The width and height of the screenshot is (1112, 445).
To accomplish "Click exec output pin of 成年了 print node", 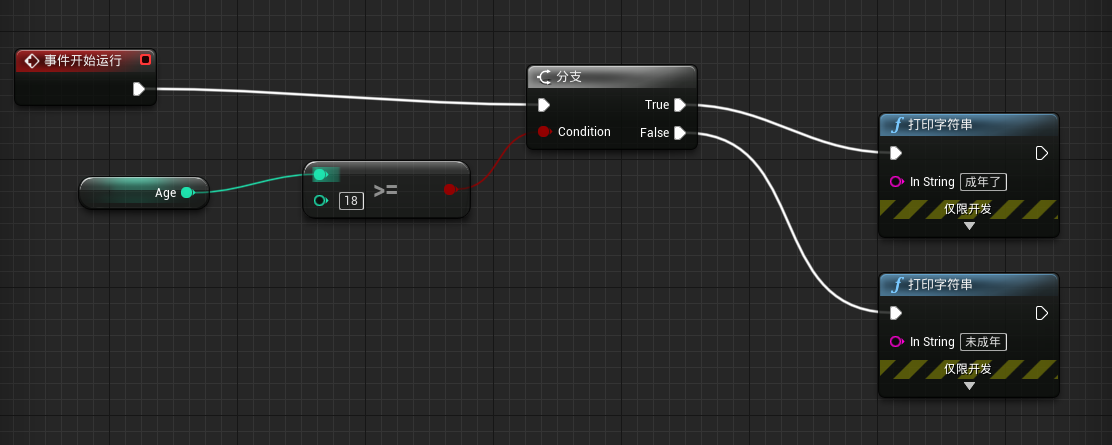I will tap(1042, 153).
